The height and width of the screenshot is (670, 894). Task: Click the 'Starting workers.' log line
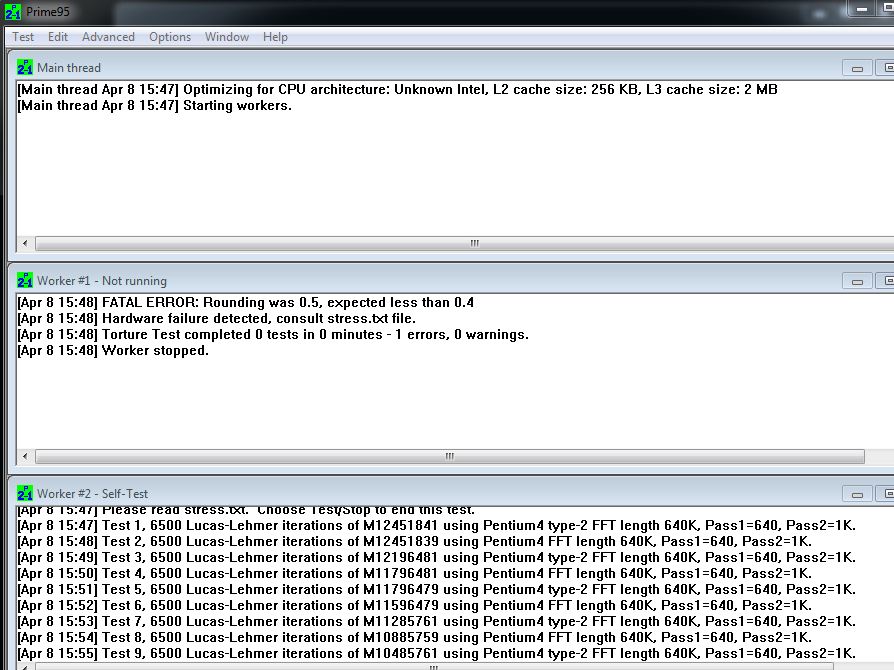click(x=155, y=105)
